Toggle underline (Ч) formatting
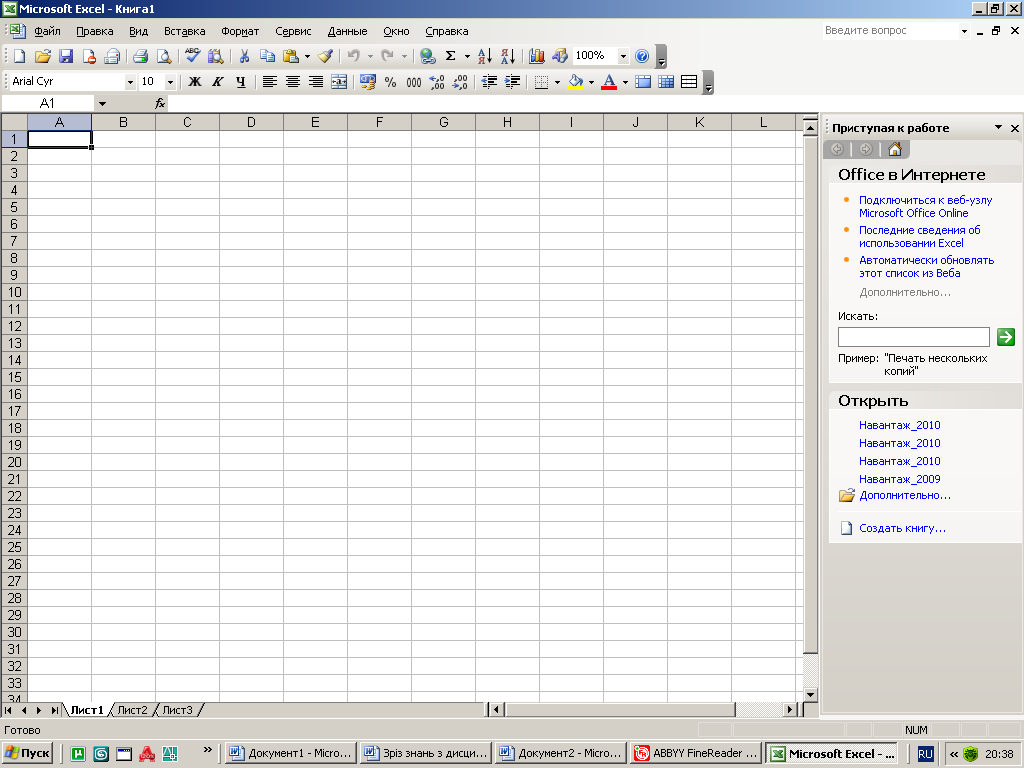Screen dimensions: 1024x768 click(x=241, y=82)
